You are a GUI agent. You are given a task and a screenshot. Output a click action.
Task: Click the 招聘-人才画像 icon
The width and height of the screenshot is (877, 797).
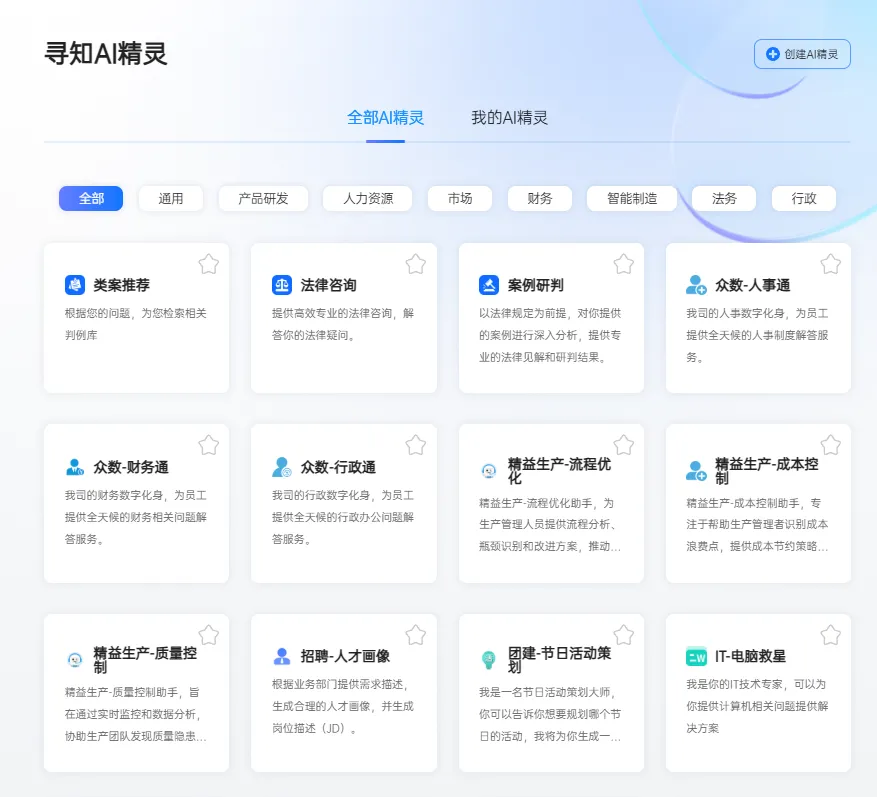[282, 657]
